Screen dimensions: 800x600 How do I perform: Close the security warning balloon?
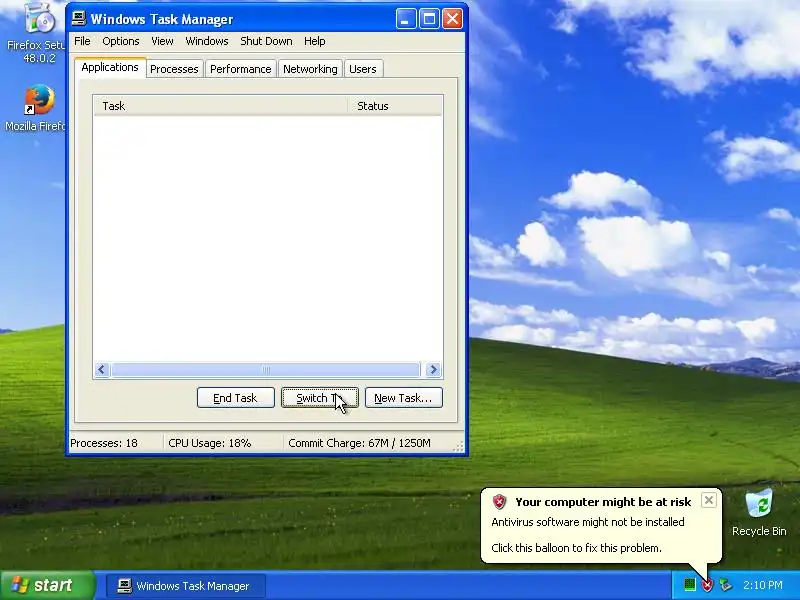point(709,501)
